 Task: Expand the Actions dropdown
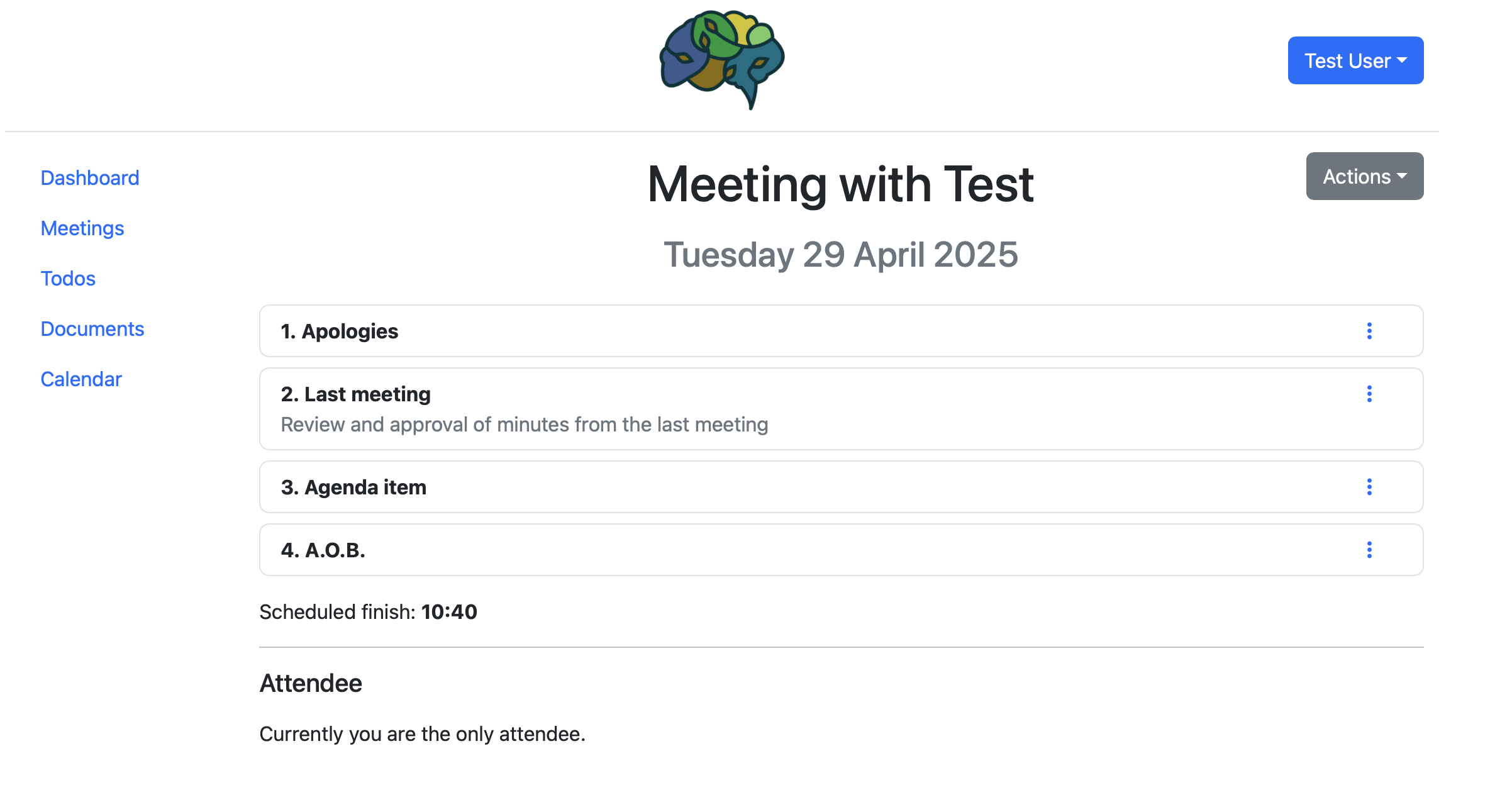coord(1365,176)
